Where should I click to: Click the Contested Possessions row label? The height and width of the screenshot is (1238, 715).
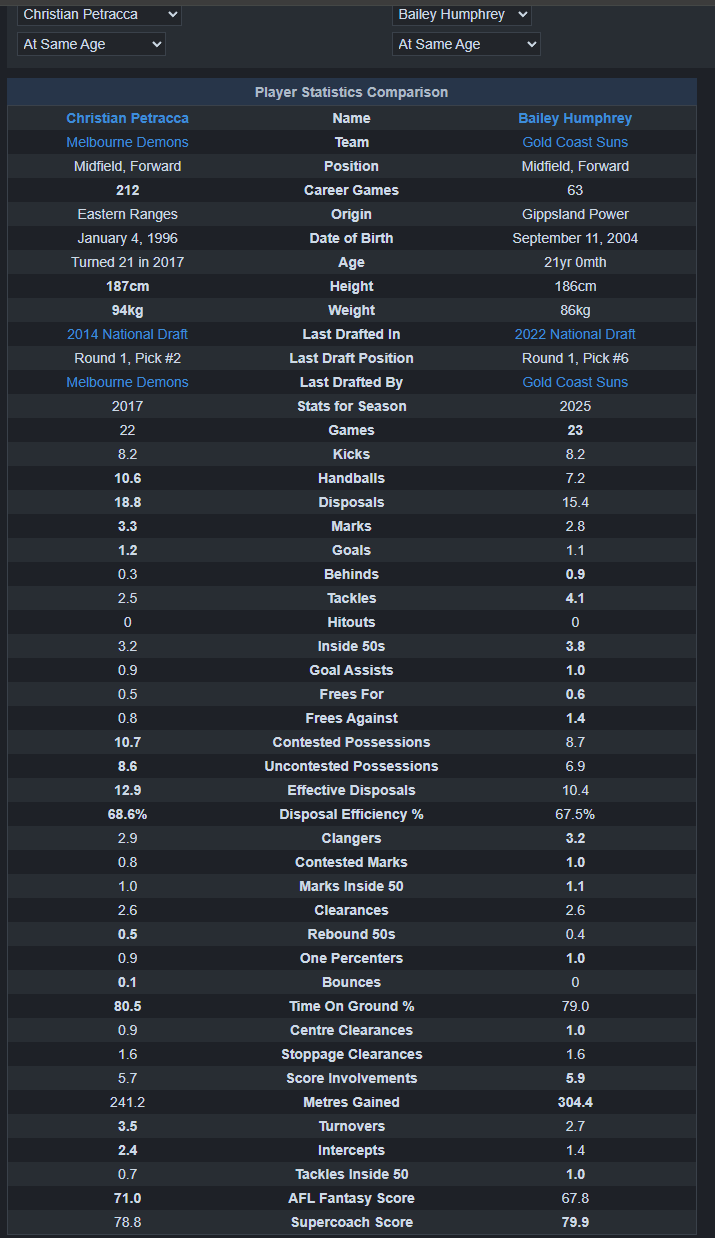click(x=351, y=742)
